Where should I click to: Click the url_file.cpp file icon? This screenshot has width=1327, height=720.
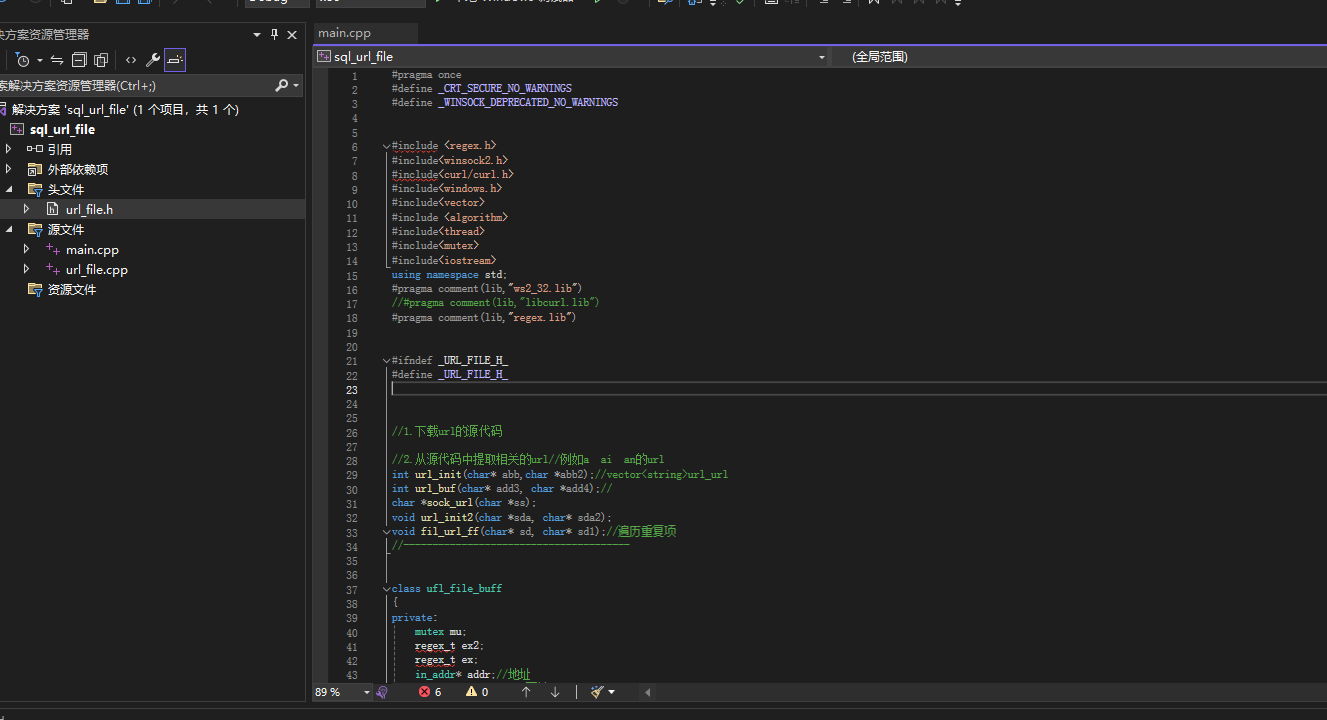53,269
